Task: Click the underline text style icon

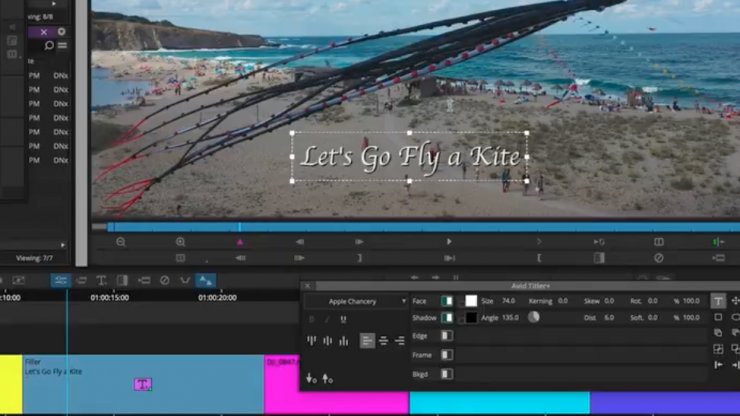Action: pos(343,319)
